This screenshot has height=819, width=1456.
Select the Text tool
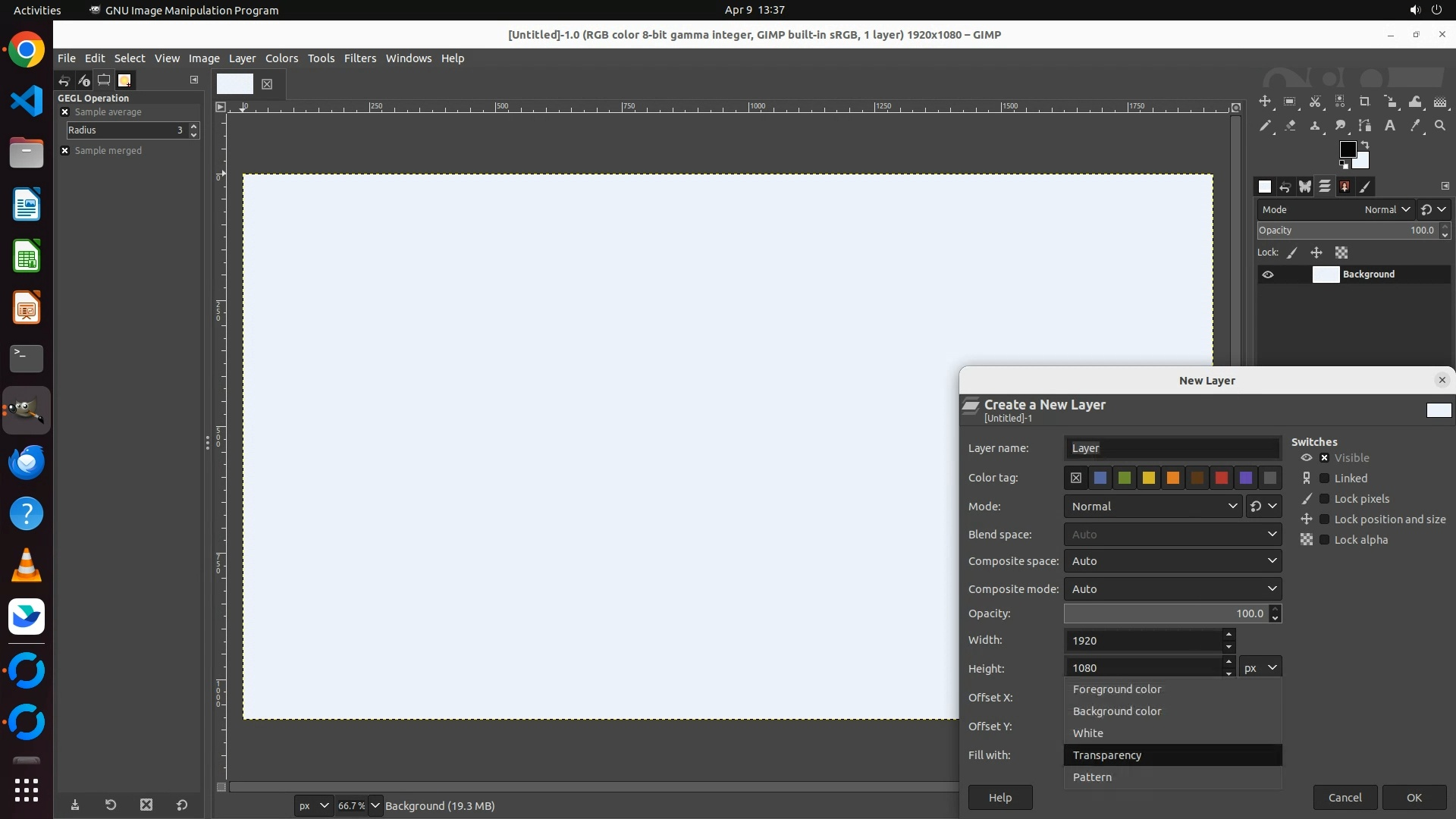point(1390,126)
